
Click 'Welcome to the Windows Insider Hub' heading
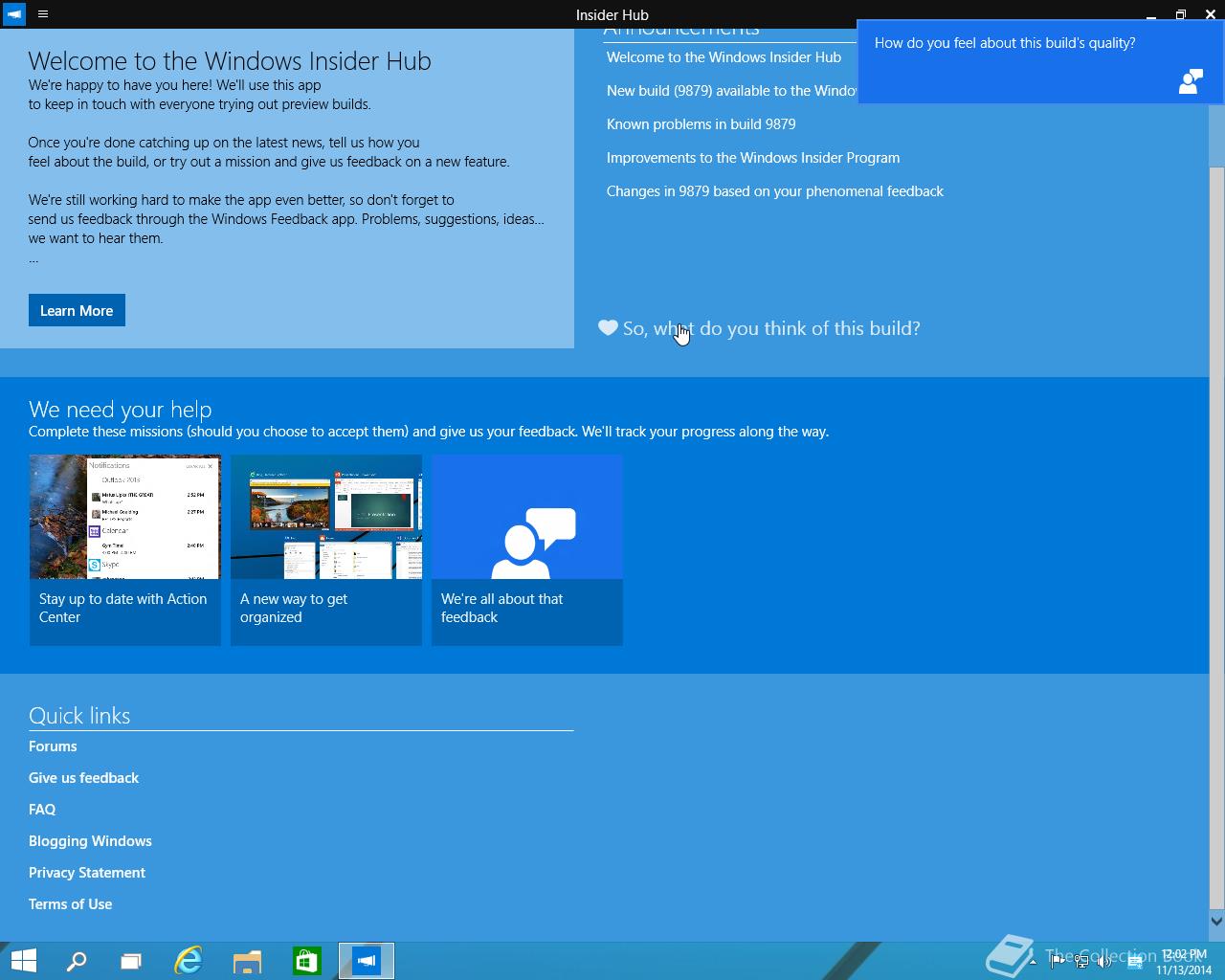(230, 60)
